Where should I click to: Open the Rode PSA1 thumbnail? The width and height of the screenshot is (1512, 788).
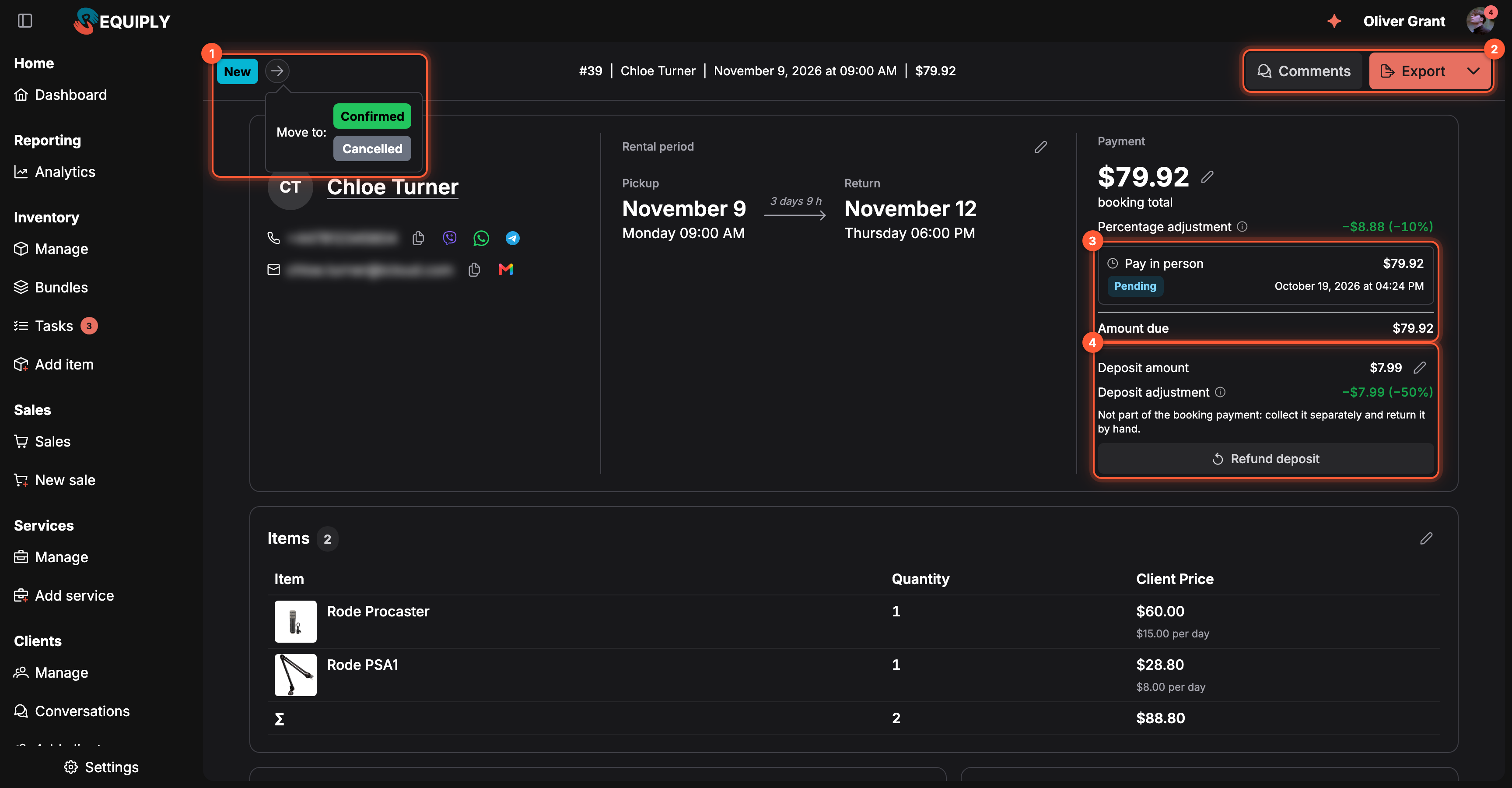(295, 675)
